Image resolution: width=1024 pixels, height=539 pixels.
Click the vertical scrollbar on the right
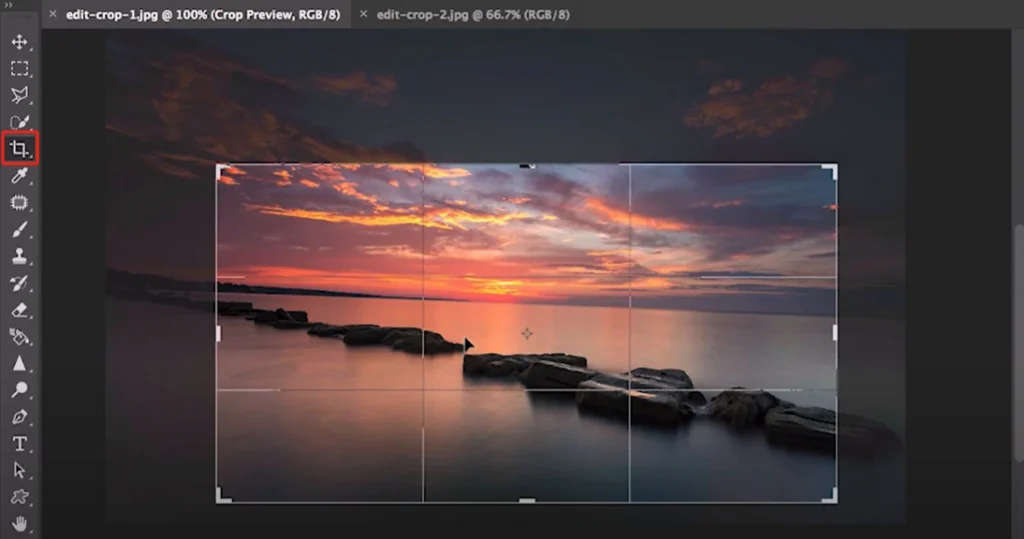tap(1018, 300)
